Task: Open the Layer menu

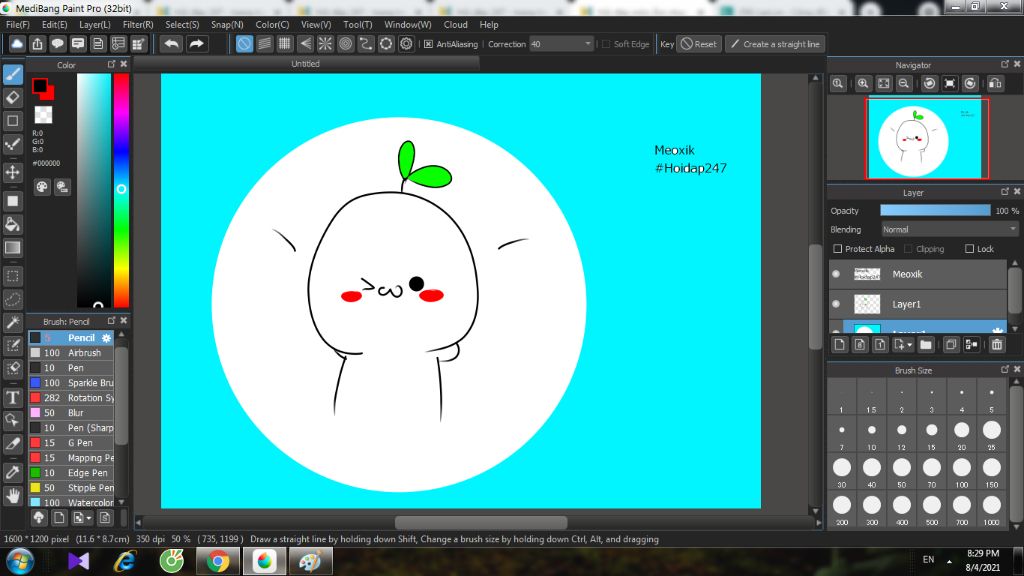Action: point(95,24)
